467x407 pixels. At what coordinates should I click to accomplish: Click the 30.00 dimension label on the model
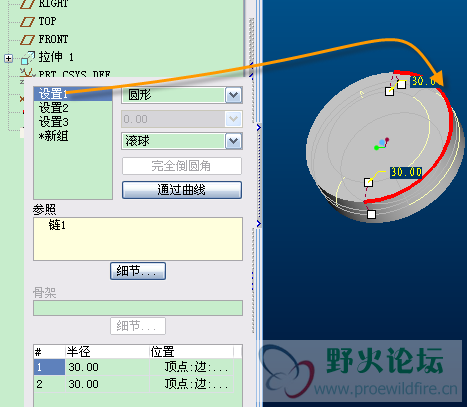(406, 172)
